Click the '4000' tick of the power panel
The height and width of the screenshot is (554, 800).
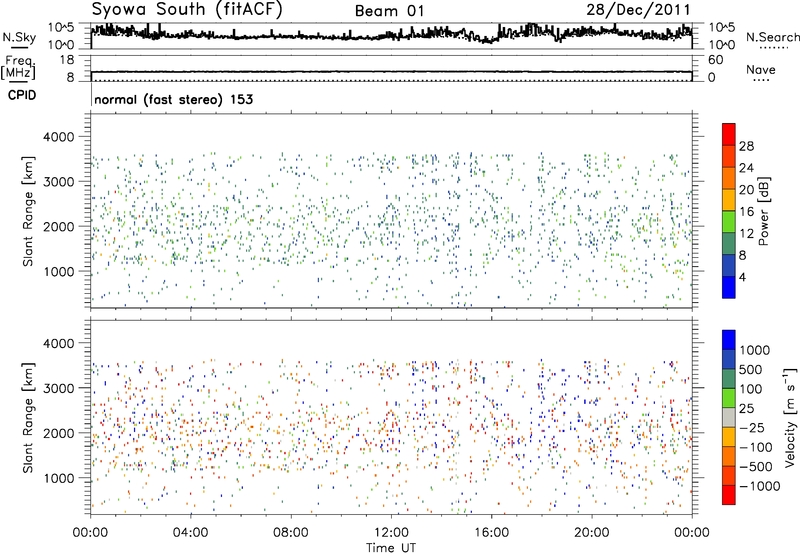point(58,137)
